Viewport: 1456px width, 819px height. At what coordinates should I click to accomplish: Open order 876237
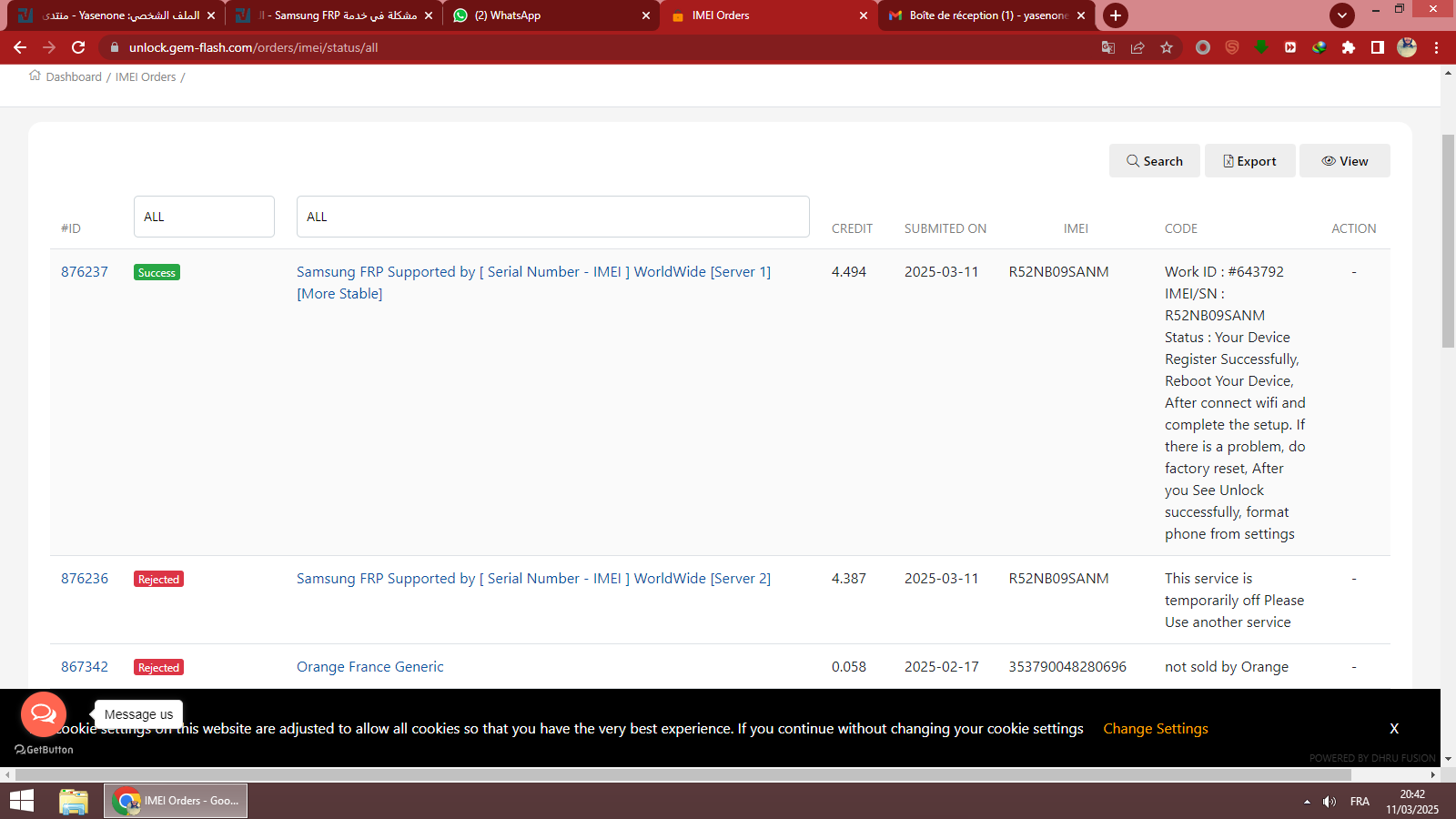tap(85, 272)
